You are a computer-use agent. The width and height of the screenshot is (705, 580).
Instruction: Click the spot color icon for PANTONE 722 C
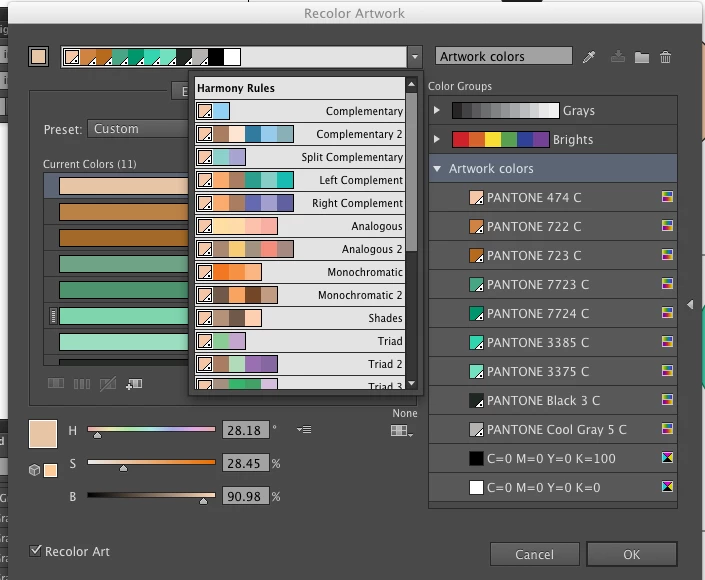[x=667, y=226]
